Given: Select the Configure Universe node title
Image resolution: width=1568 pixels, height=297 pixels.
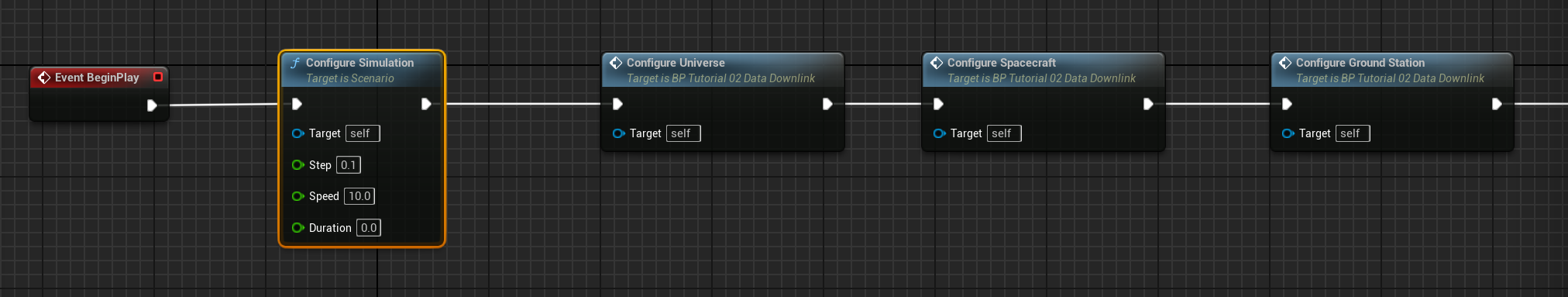Looking at the screenshot, I should [676, 63].
